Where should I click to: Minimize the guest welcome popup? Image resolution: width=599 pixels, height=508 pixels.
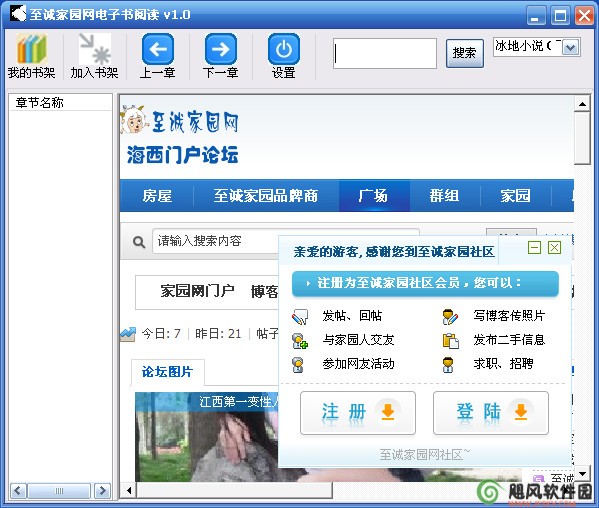tap(534, 248)
